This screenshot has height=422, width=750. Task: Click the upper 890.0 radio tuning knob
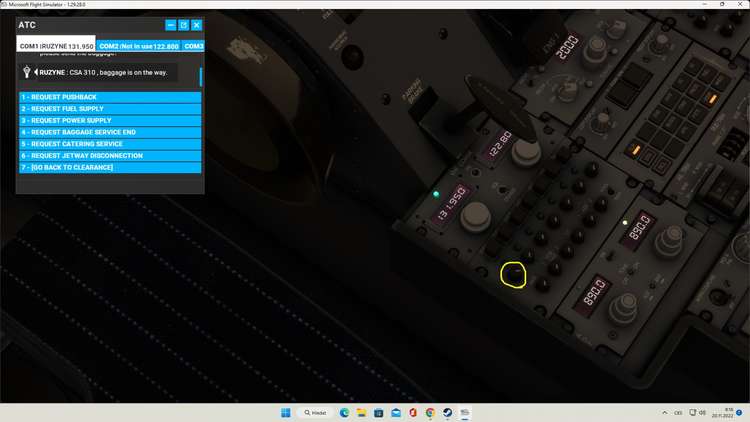[670, 241]
